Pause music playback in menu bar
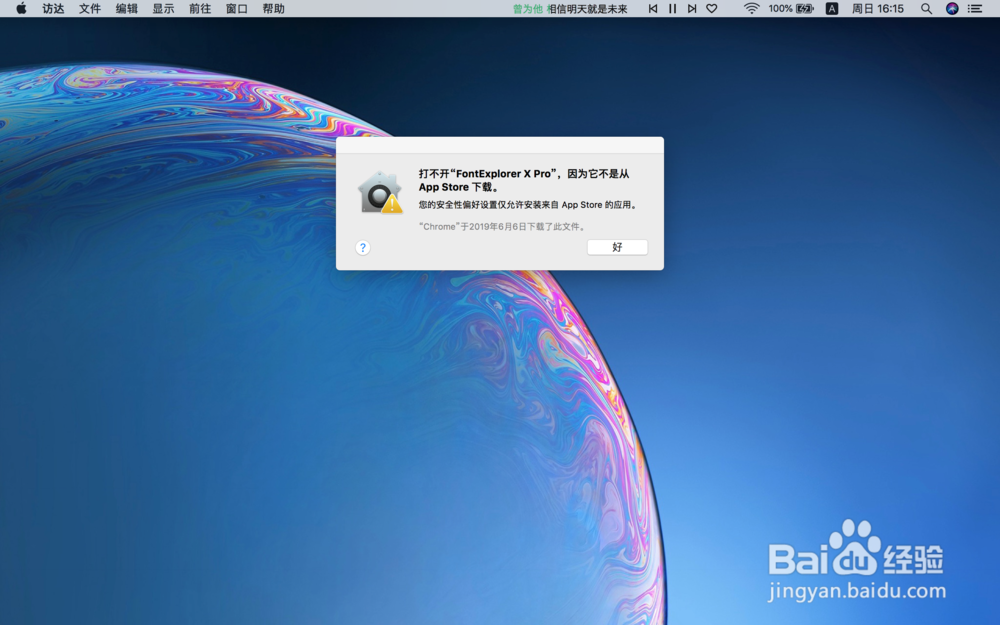Viewport: 1000px width, 625px height. coord(672,8)
